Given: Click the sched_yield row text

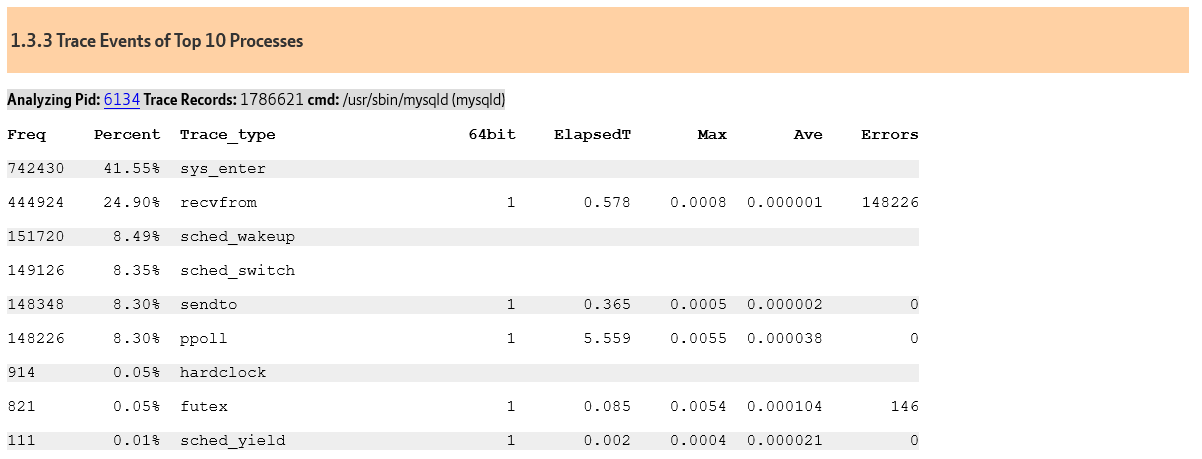Looking at the screenshot, I should coord(233,441).
